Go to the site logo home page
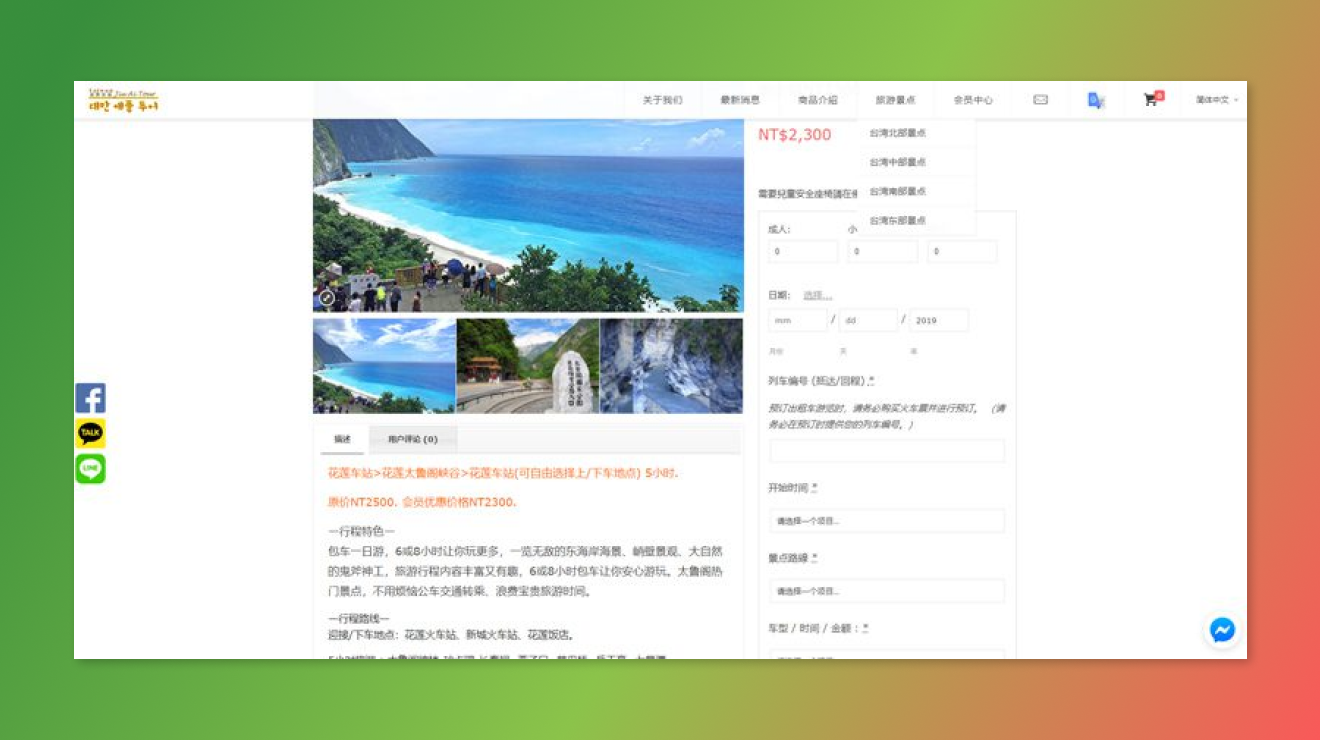 (x=123, y=100)
